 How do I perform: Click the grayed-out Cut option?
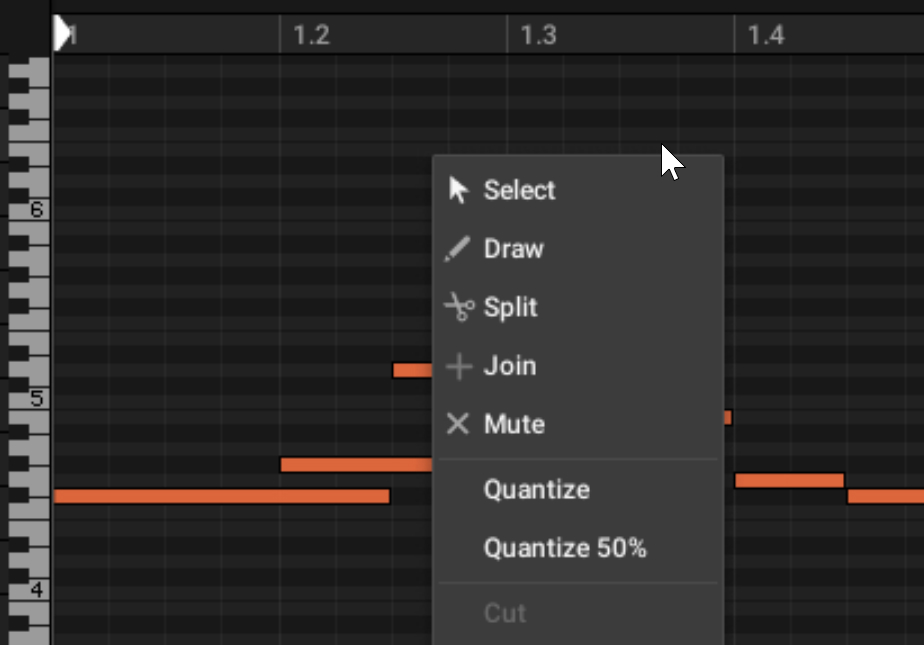point(504,614)
